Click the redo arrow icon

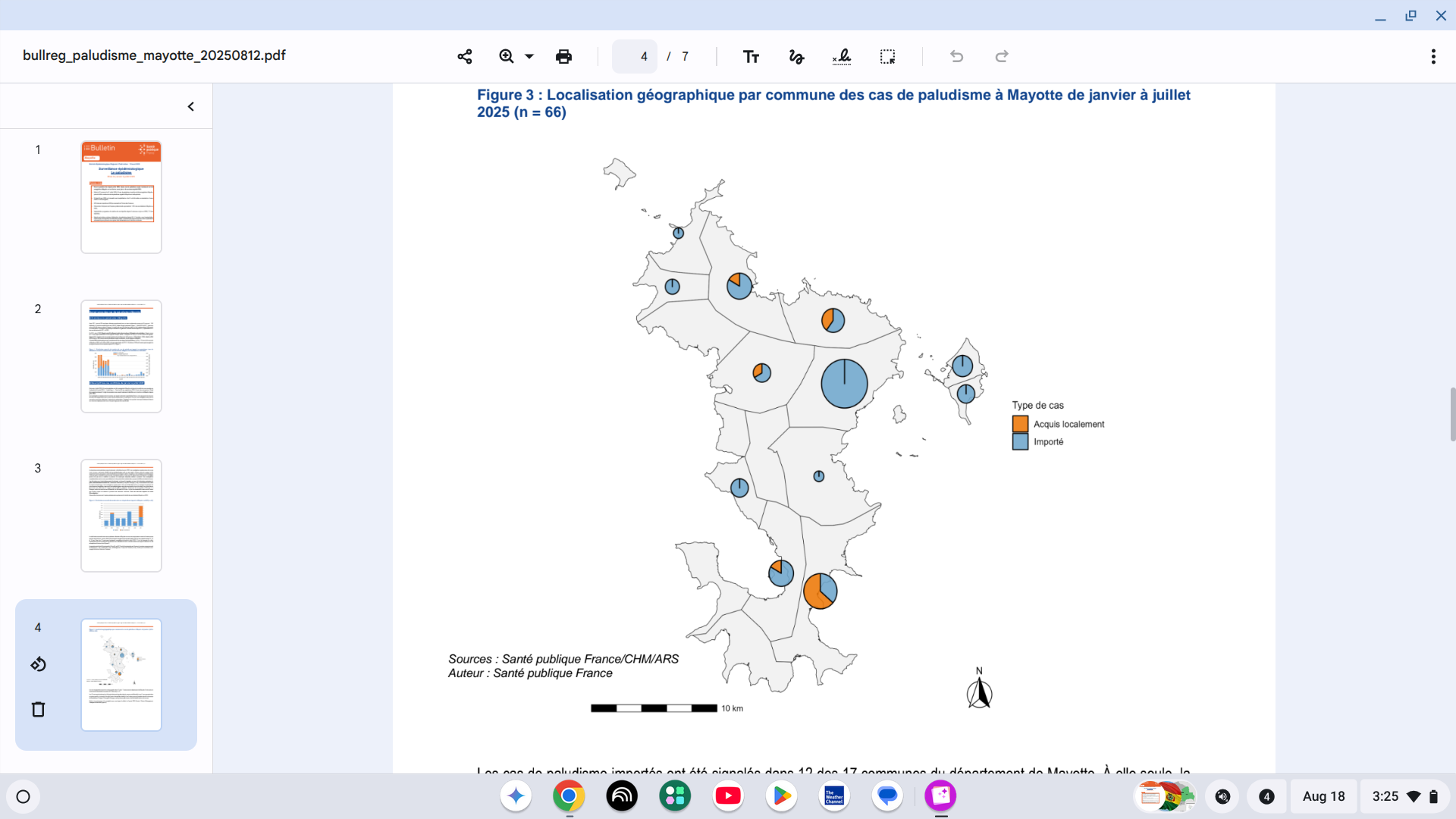click(1002, 56)
